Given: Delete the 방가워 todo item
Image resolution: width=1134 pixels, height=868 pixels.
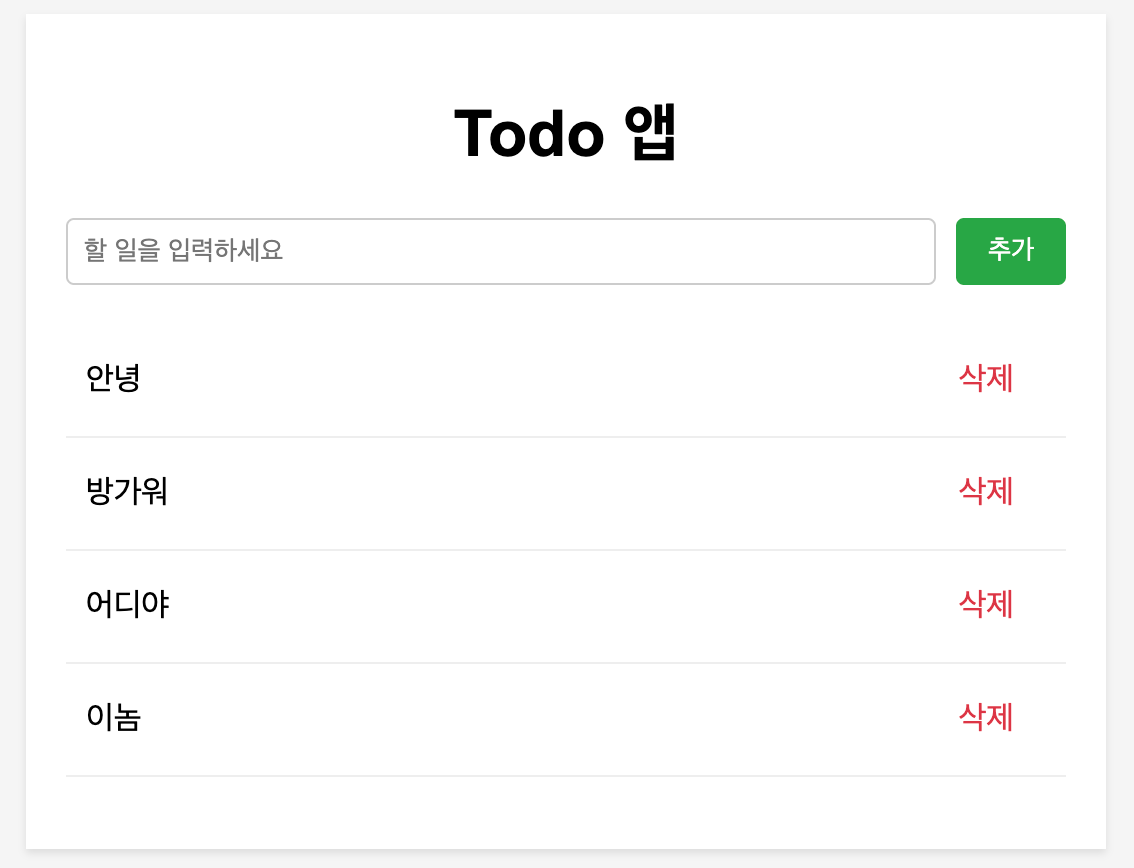Looking at the screenshot, I should [985, 491].
